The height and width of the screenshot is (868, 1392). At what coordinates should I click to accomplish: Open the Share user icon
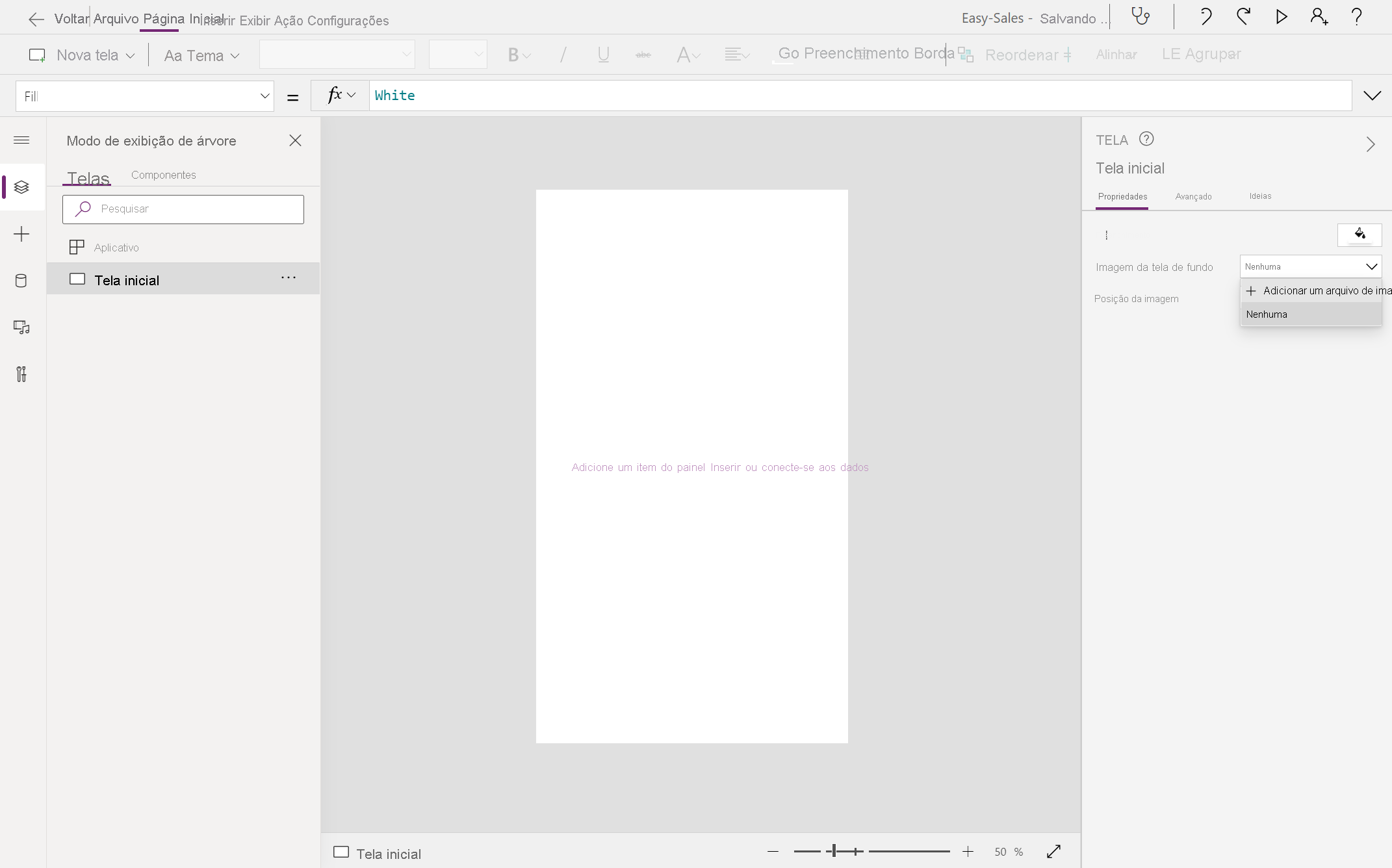tap(1319, 16)
